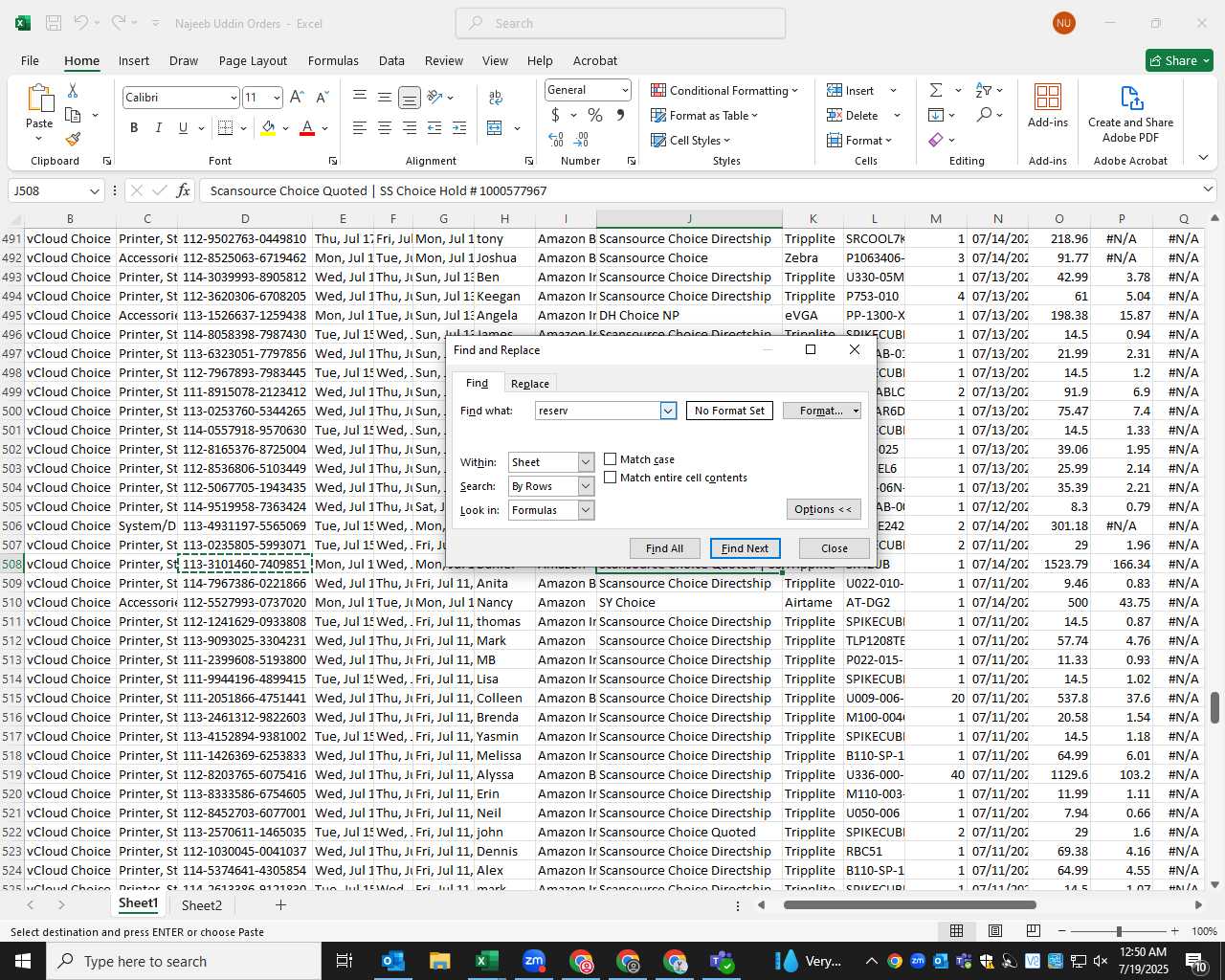
Task: Open the Insert ribbon tab
Action: pyautogui.click(x=134, y=60)
